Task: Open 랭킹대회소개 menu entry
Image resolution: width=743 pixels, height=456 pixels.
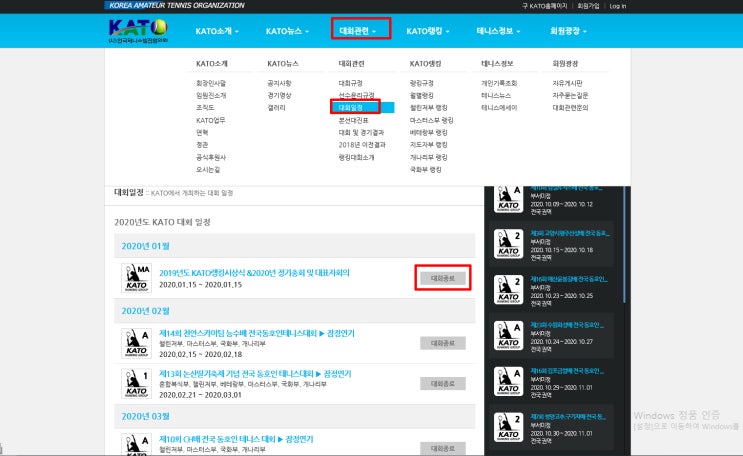Action: tap(356, 157)
